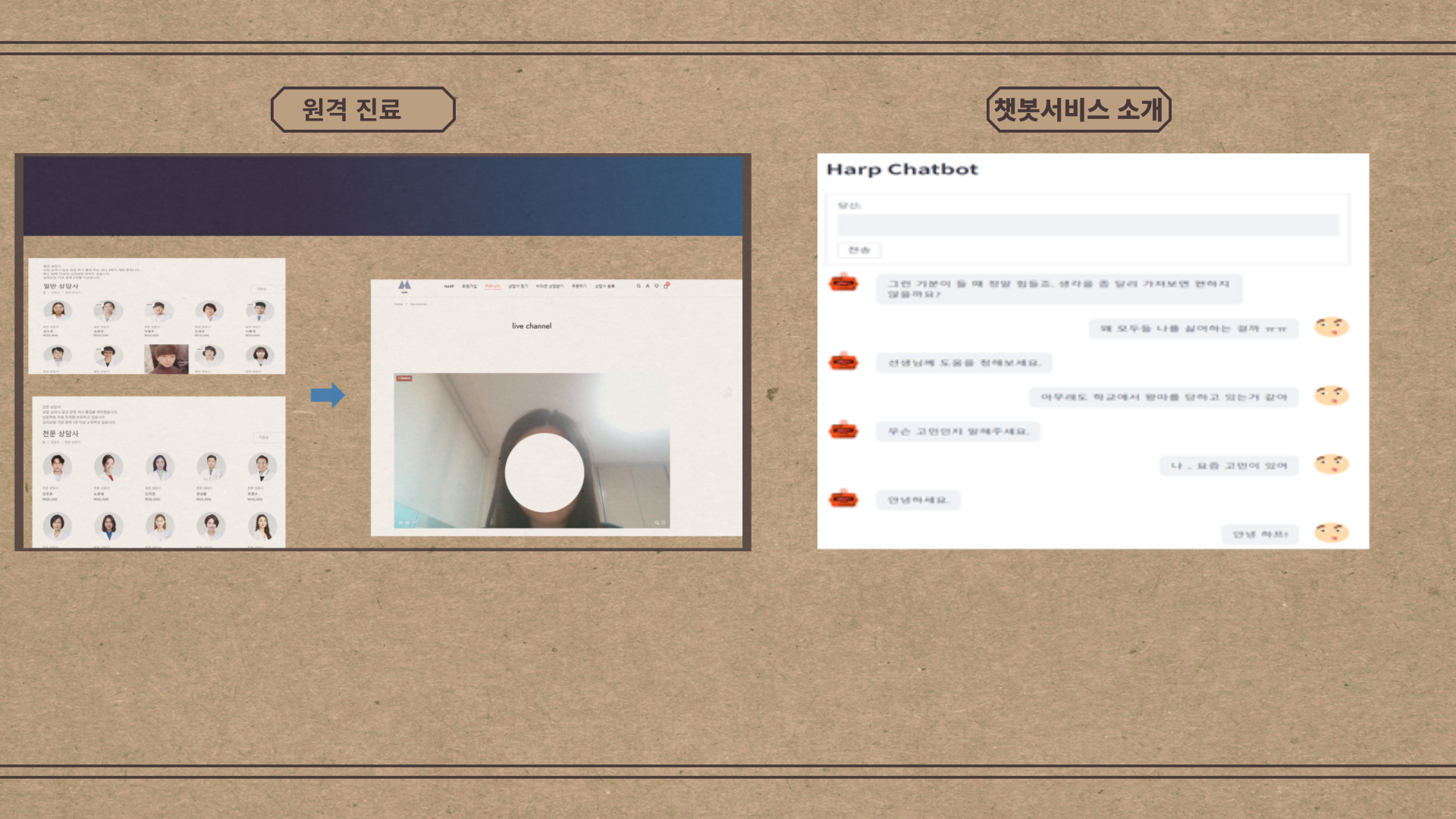This screenshot has width=1456, height=819.
Task: Click the '전문 상담사' section heading
Action: coord(61,434)
